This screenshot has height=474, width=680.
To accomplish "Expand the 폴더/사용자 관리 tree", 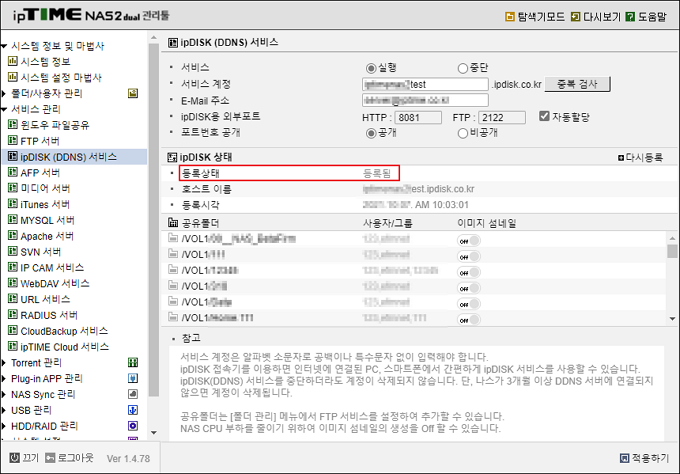I will pos(4,93).
